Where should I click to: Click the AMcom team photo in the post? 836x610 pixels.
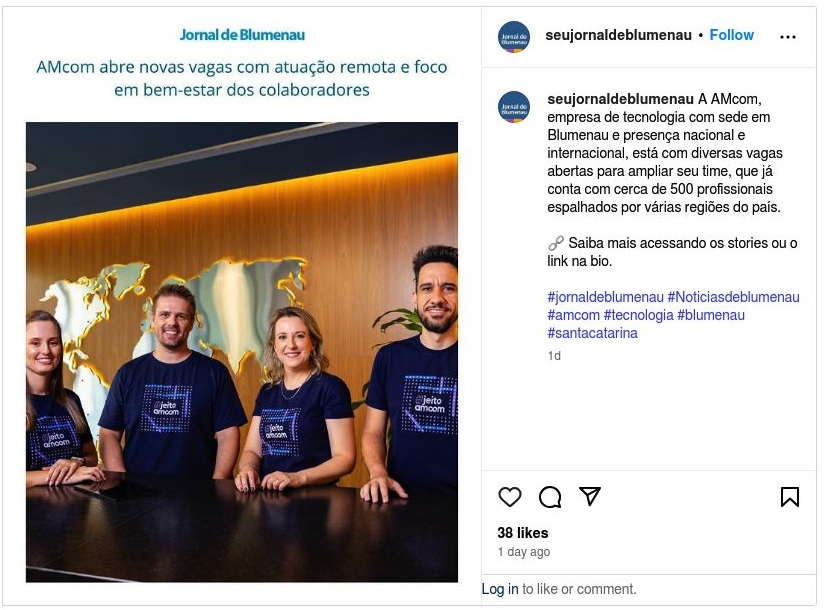[242, 352]
